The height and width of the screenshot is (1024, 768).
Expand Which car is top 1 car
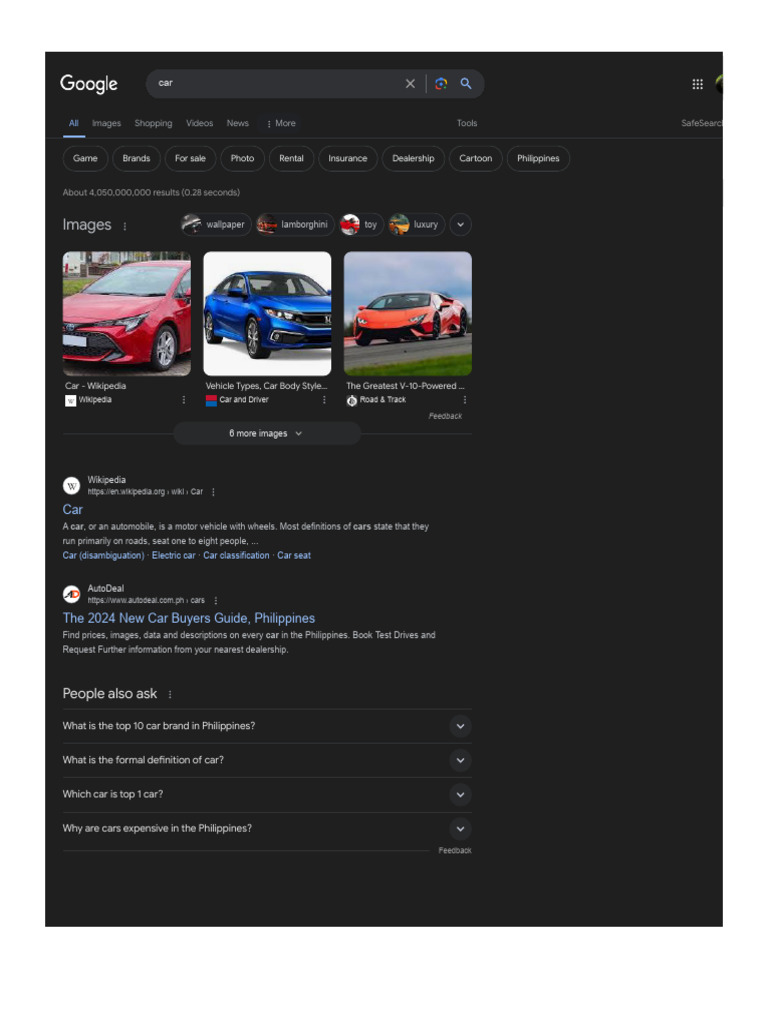267,795
